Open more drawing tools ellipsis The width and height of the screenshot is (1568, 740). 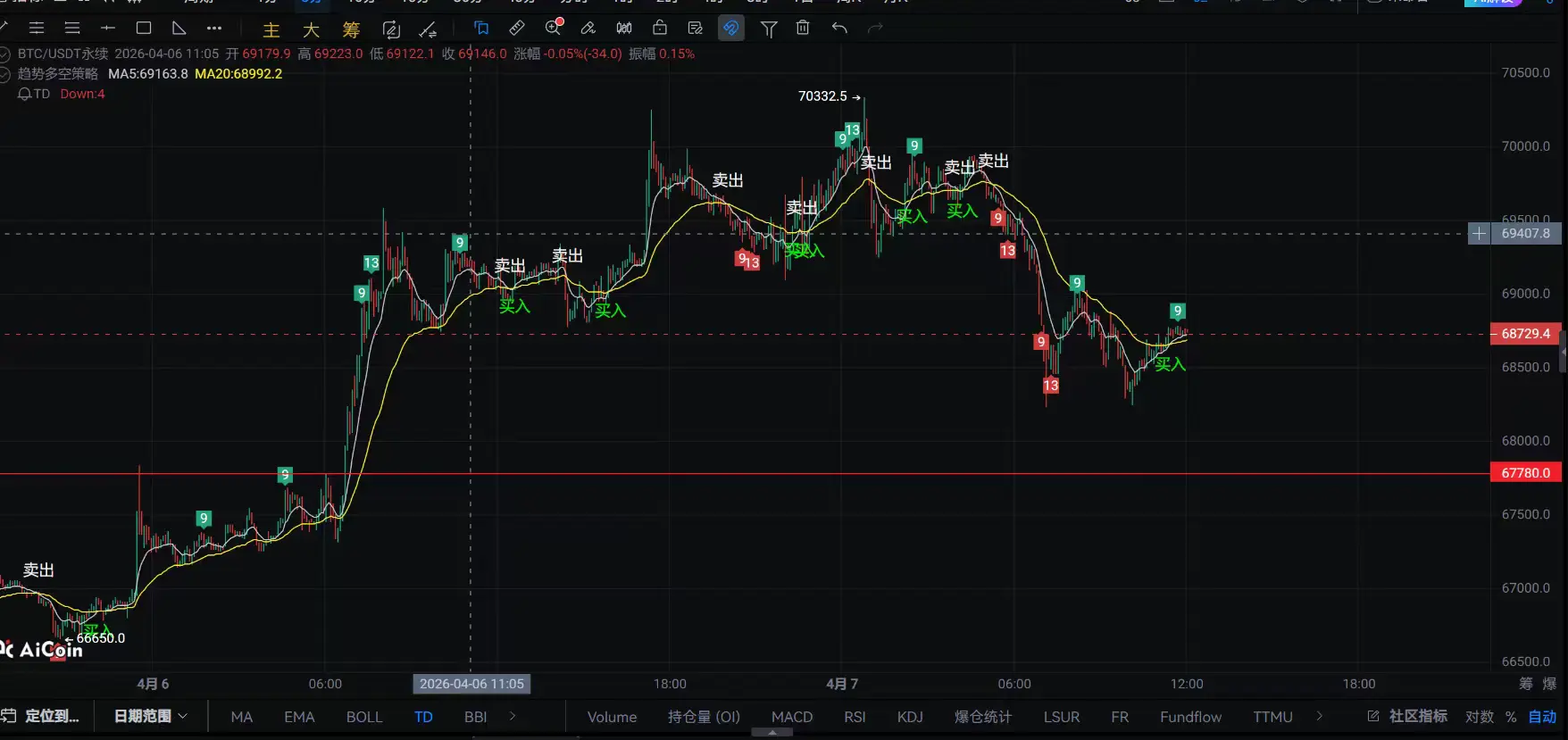[x=214, y=29]
